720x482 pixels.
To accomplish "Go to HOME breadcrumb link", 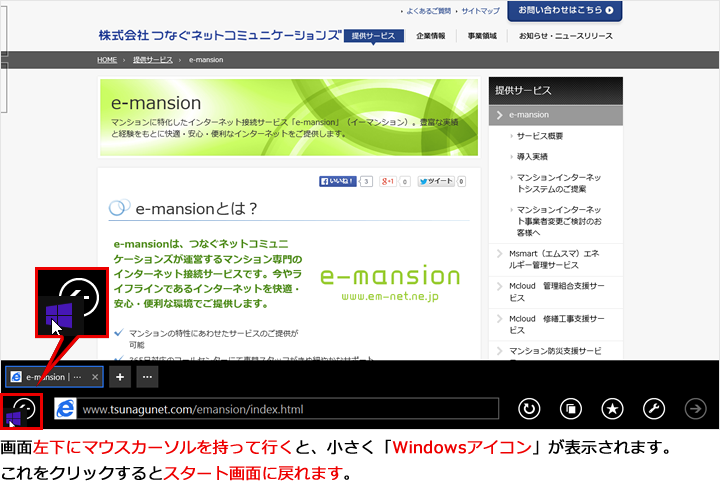I will pos(107,60).
